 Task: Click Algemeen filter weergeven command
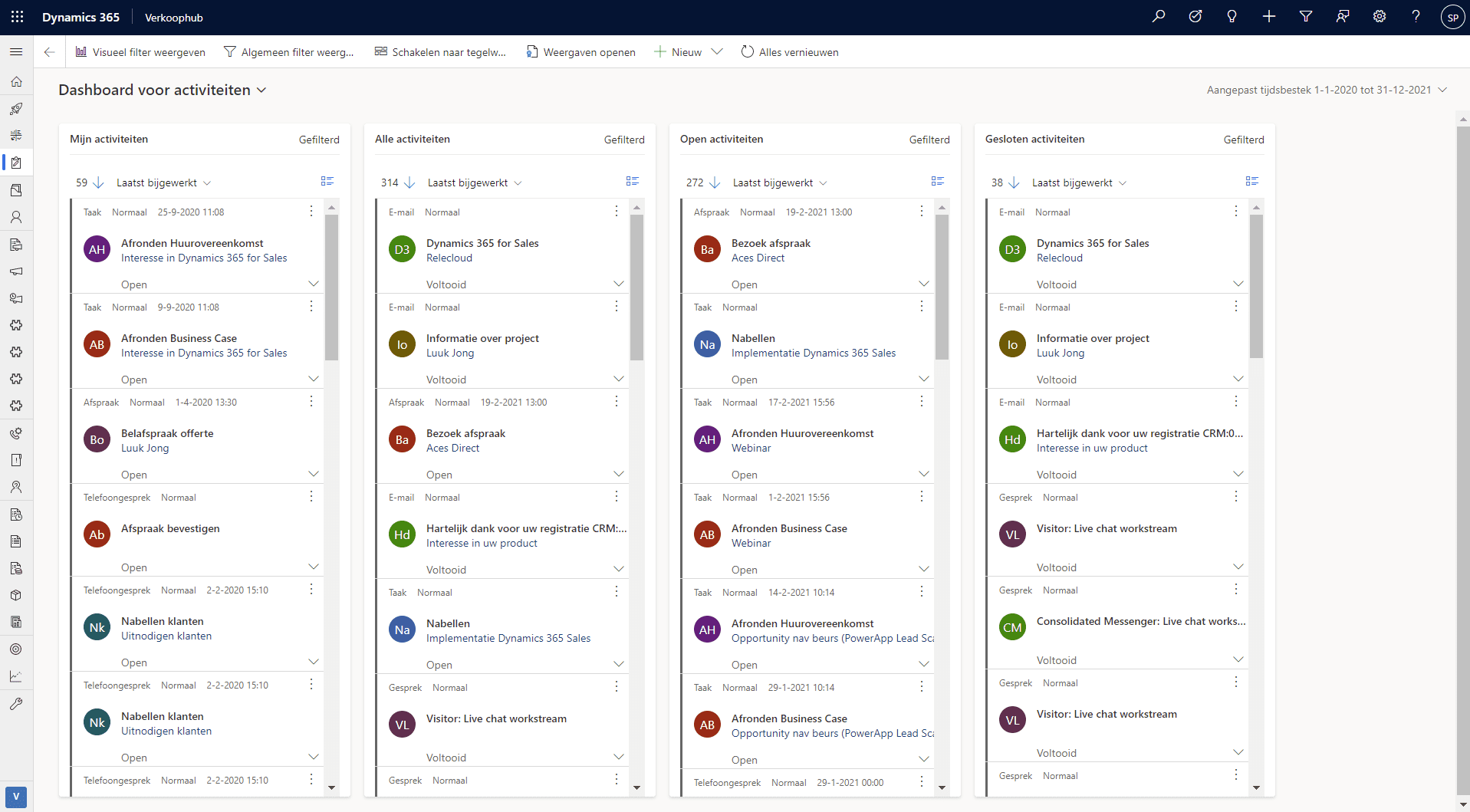pos(289,52)
